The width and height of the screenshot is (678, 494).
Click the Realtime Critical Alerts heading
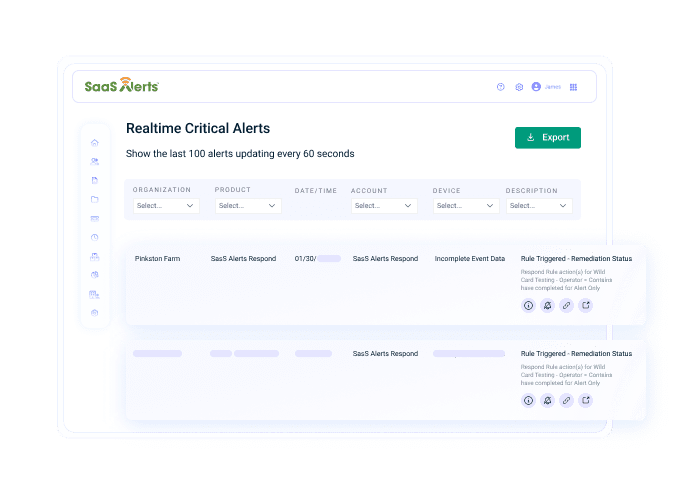[x=198, y=128]
